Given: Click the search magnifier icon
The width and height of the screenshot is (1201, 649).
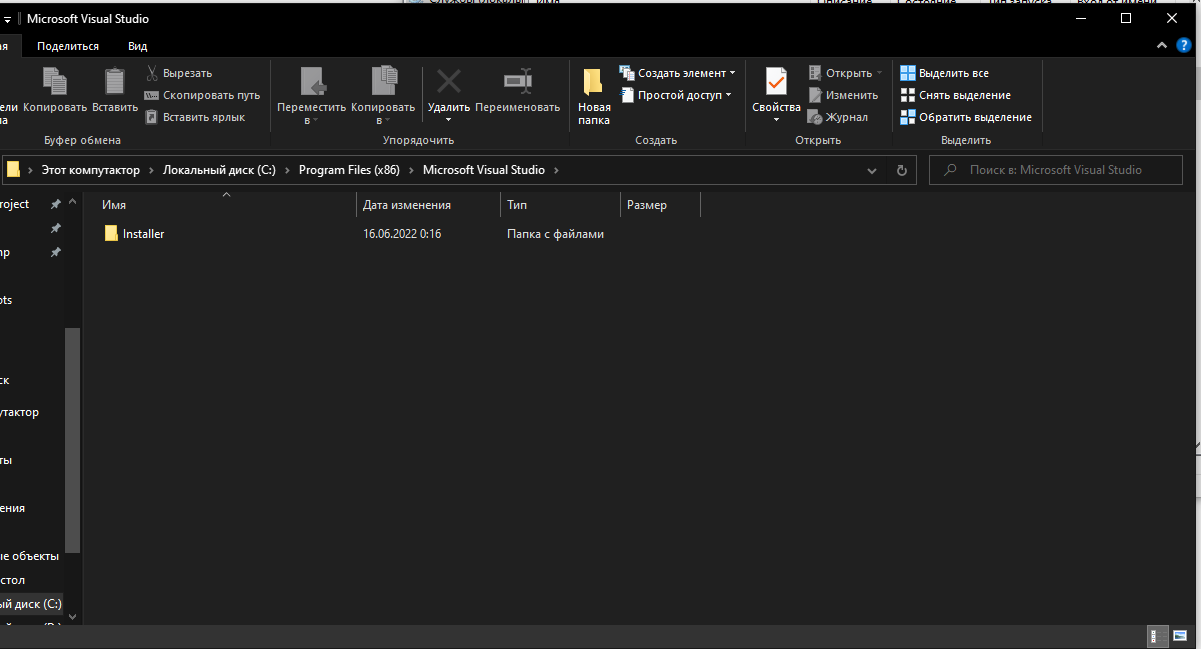Looking at the screenshot, I should (950, 170).
